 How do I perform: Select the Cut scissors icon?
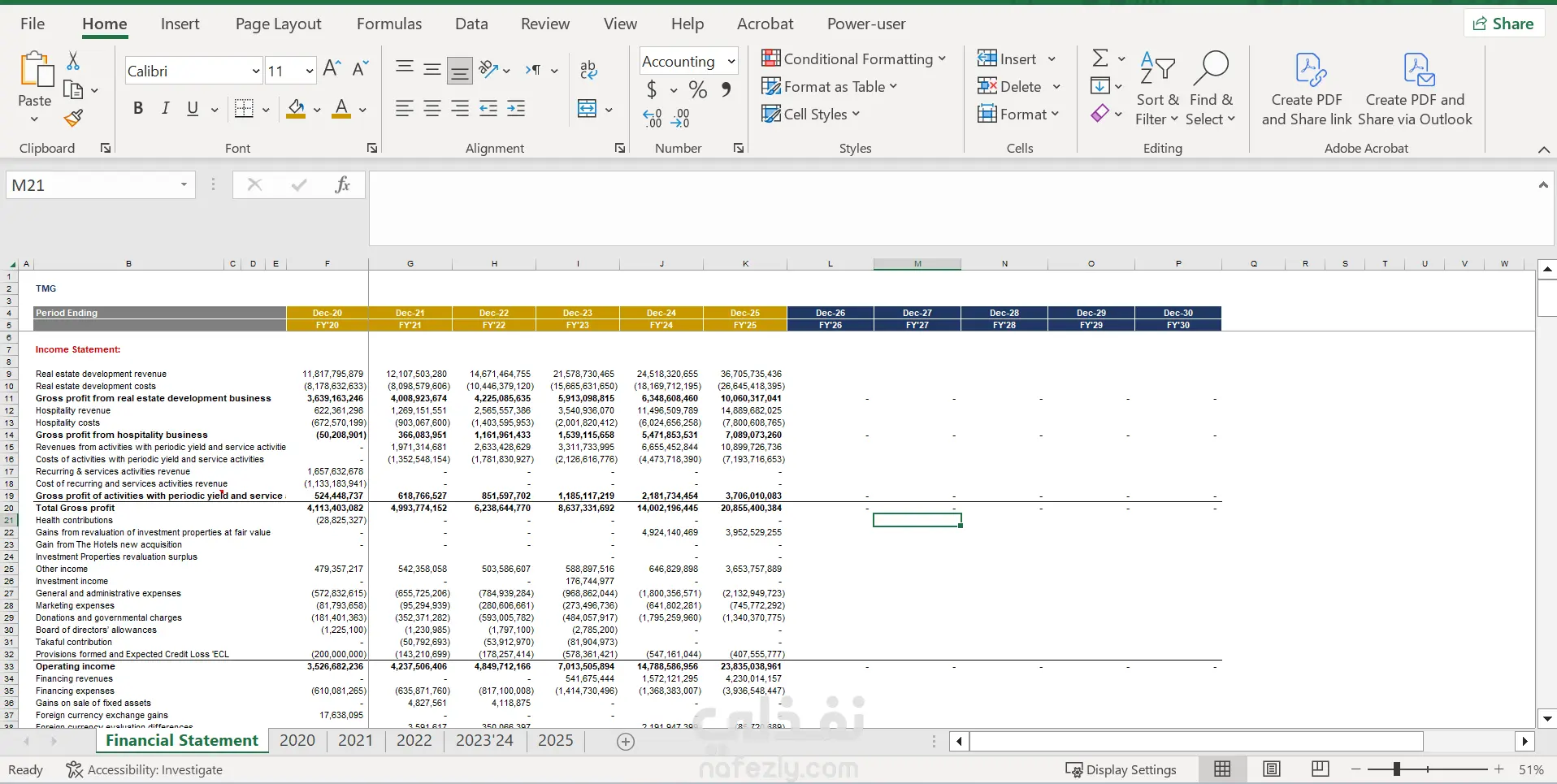pyautogui.click(x=73, y=61)
